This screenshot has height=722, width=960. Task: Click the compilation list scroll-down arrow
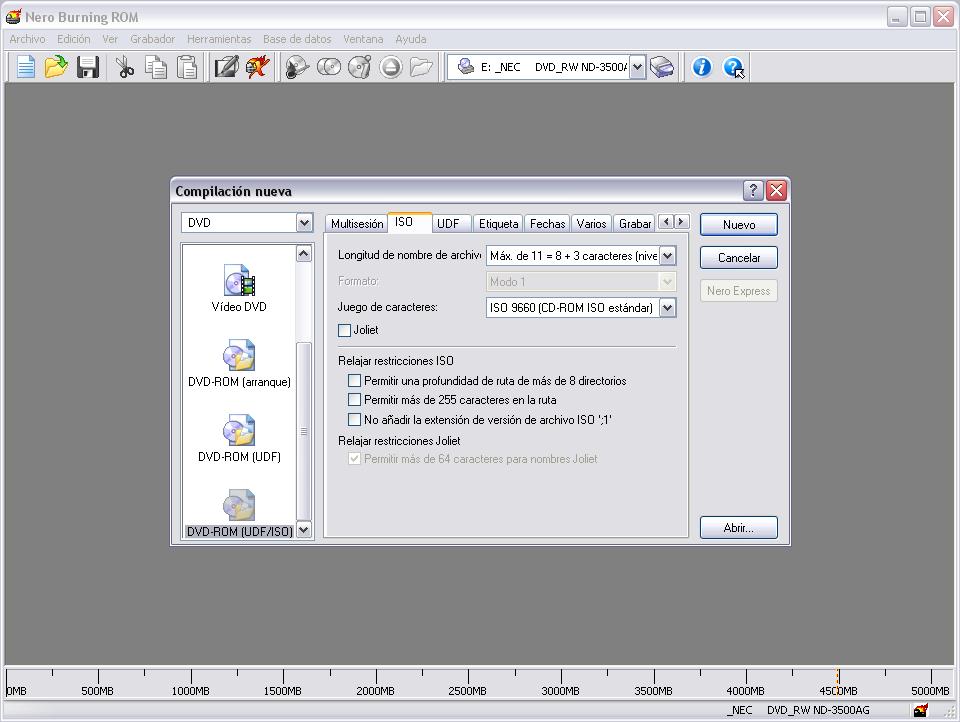(x=304, y=530)
